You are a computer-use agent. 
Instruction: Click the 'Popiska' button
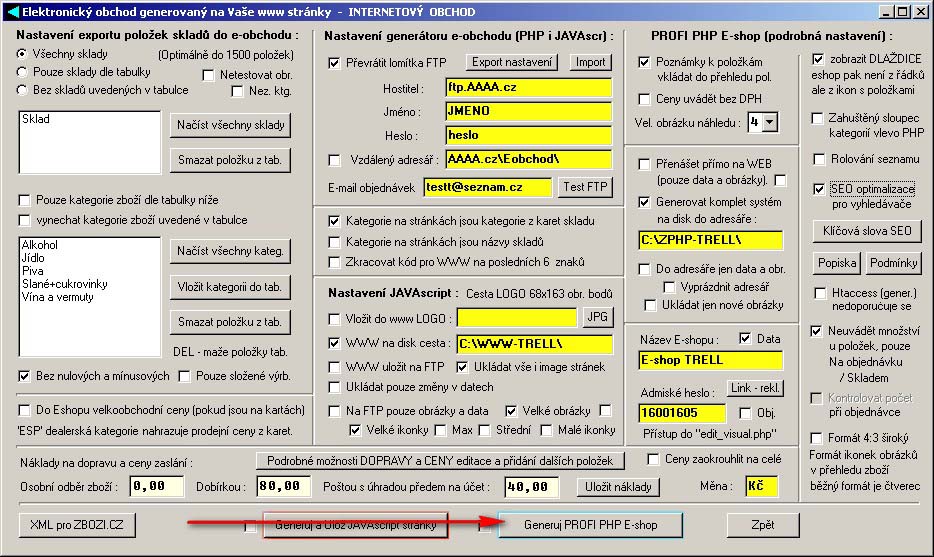(837, 263)
